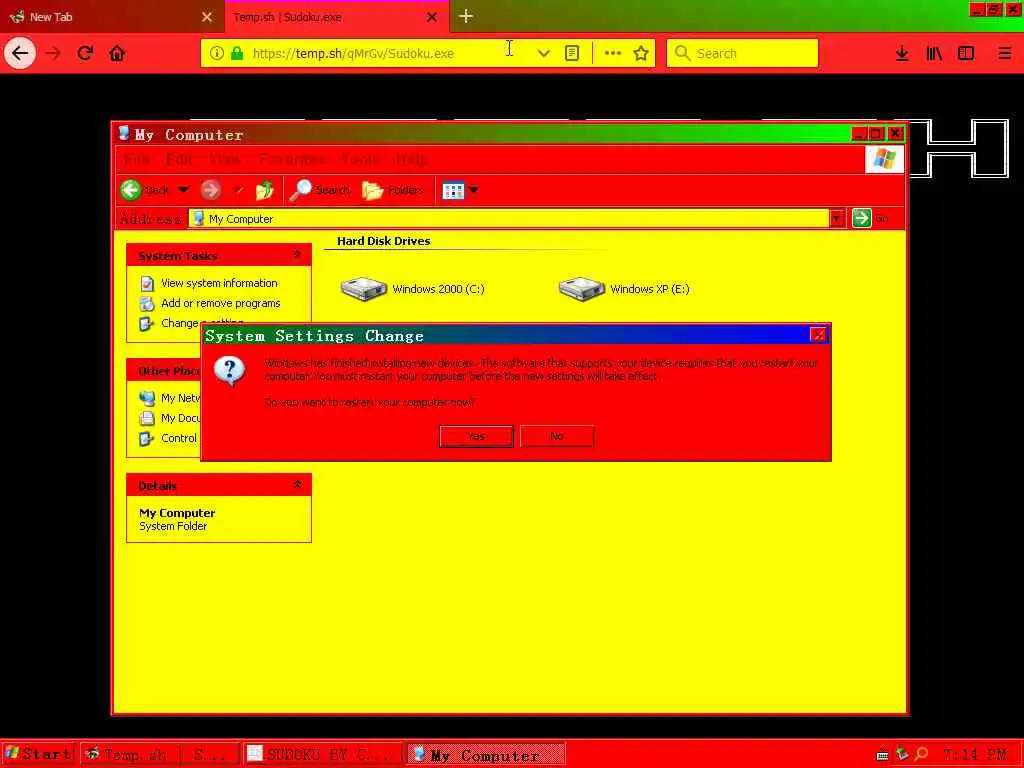This screenshot has height=768, width=1024.
Task: Click the green Go arrow button
Action: 861,218
